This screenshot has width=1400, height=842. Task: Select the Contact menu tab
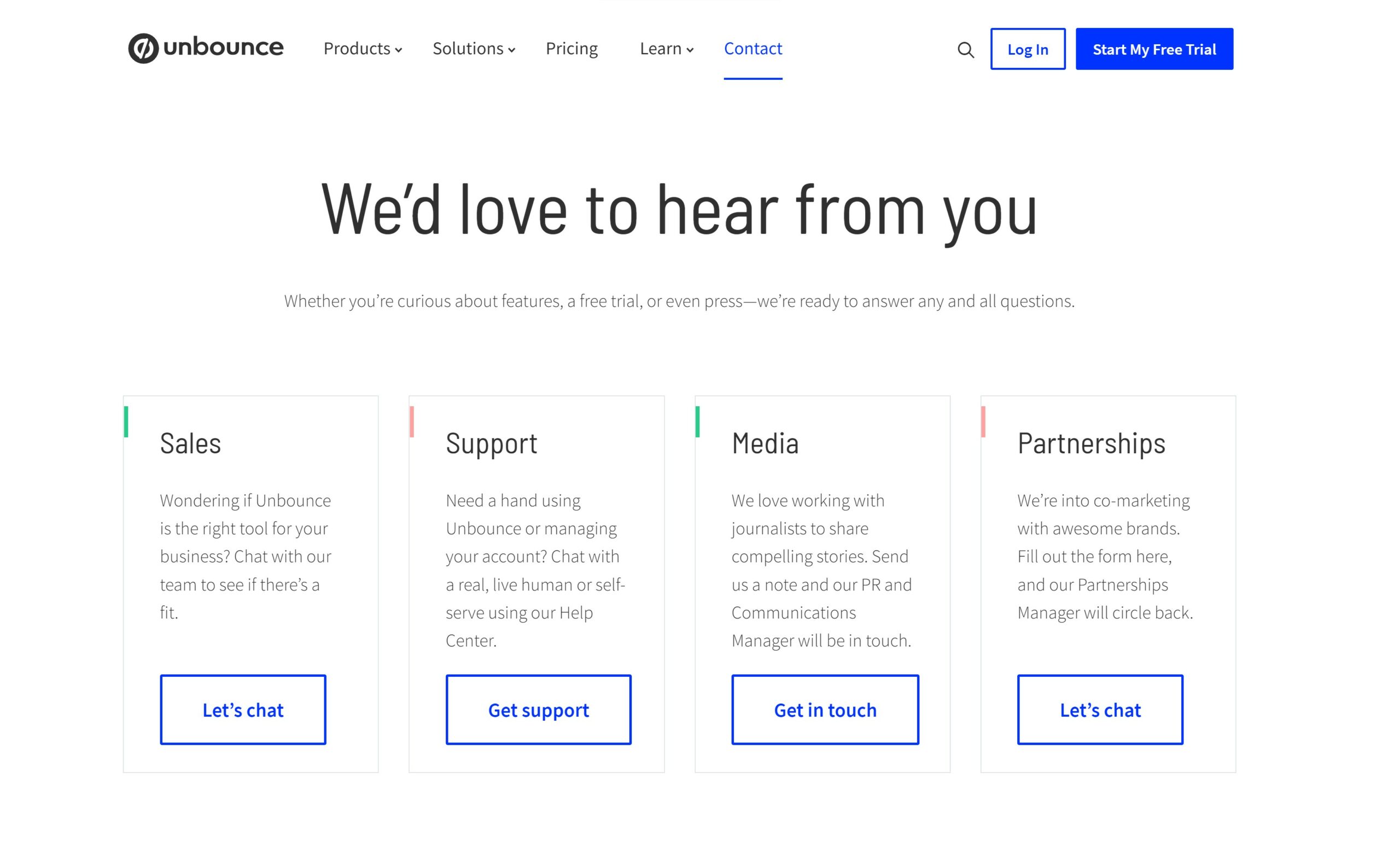(x=753, y=47)
